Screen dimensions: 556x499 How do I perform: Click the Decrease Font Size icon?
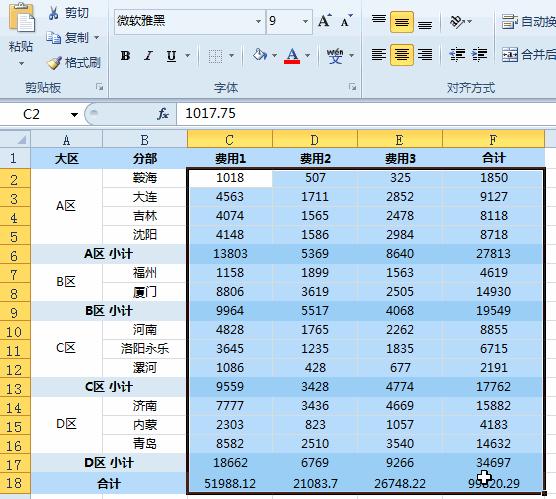[346, 21]
